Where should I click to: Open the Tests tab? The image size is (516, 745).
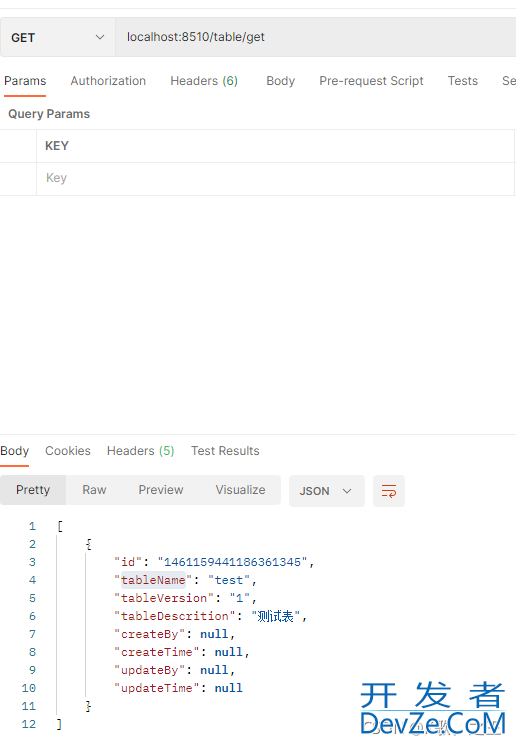point(462,81)
